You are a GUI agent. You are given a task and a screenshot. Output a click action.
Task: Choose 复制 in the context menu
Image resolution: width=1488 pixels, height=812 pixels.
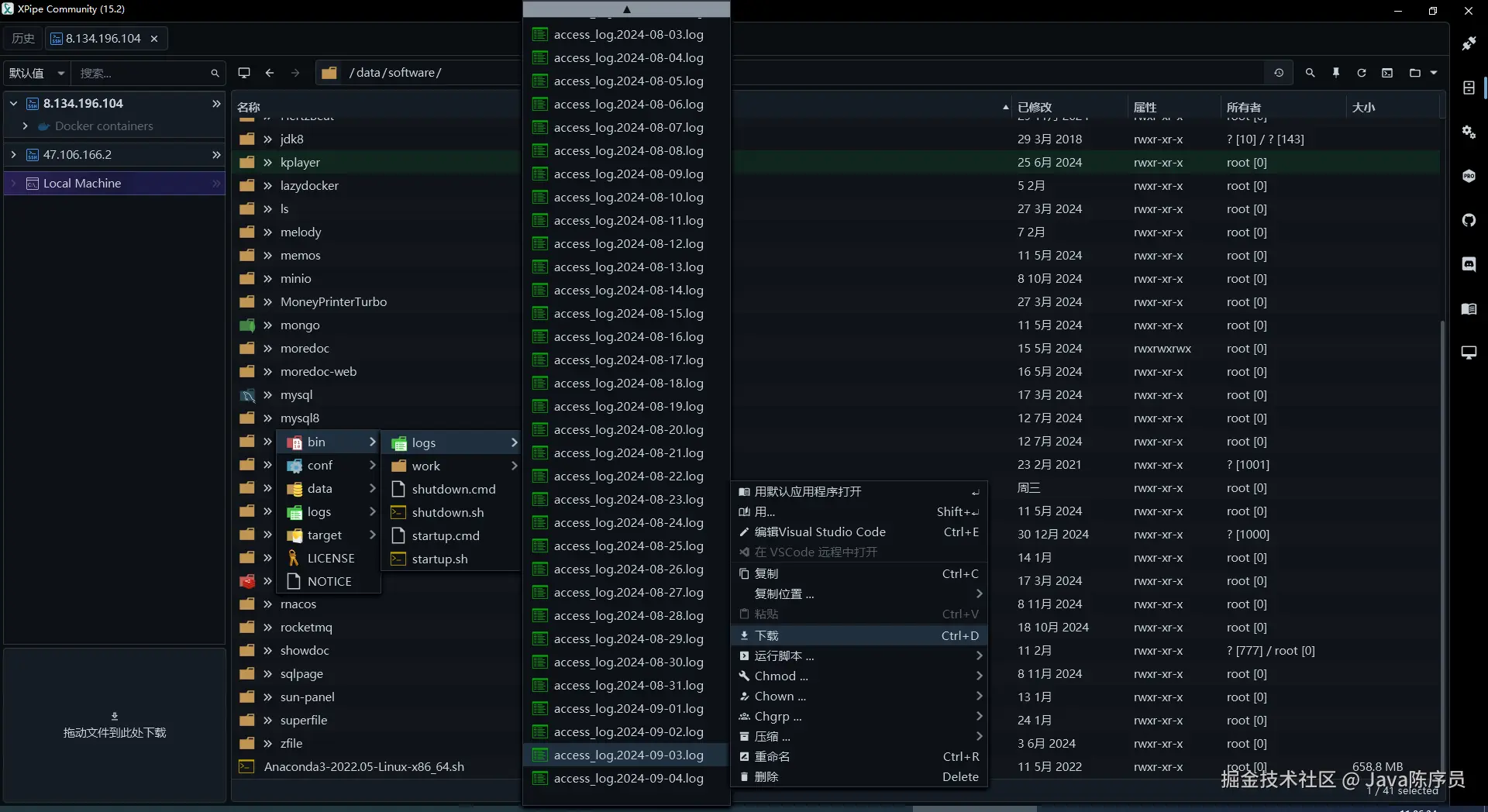[x=859, y=574]
